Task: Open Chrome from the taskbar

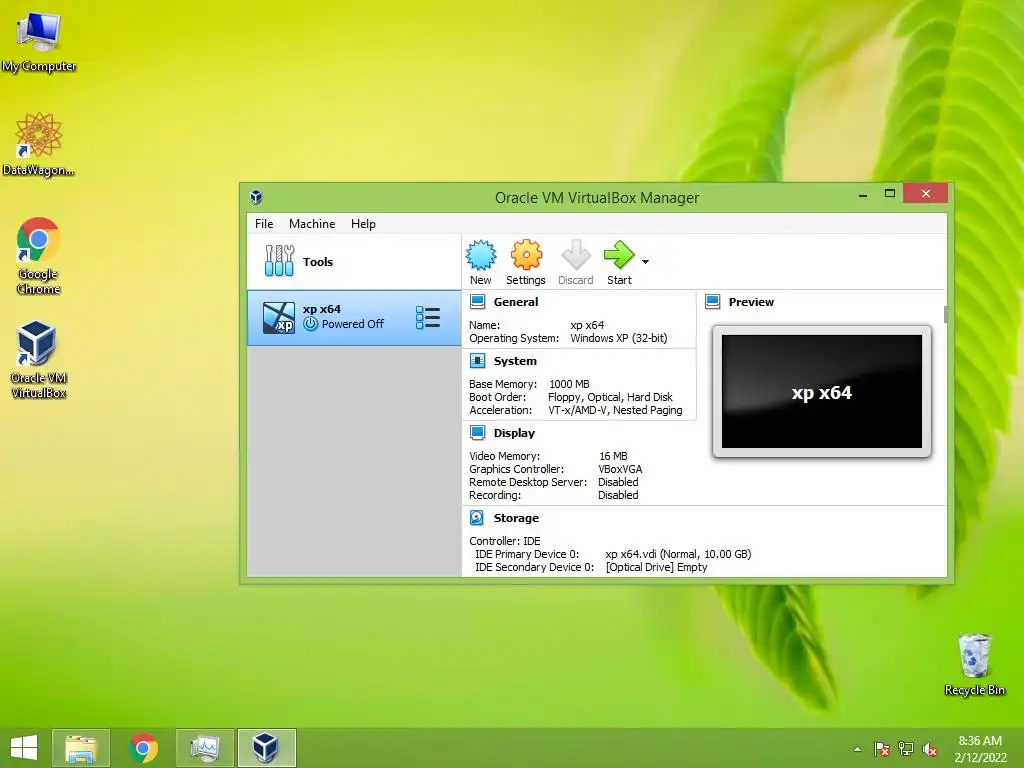Action: click(143, 748)
